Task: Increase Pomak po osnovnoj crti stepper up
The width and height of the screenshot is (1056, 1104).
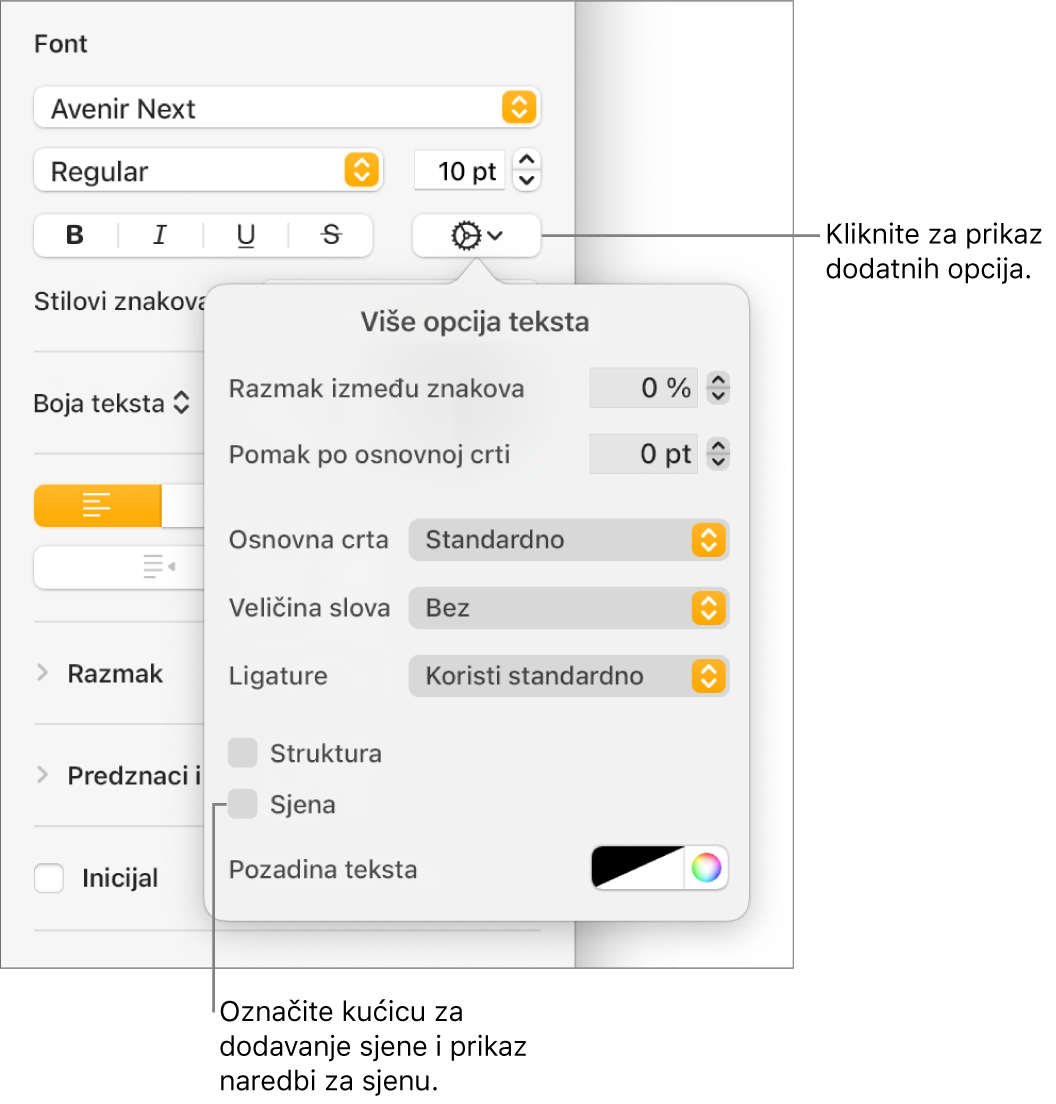Action: click(718, 446)
